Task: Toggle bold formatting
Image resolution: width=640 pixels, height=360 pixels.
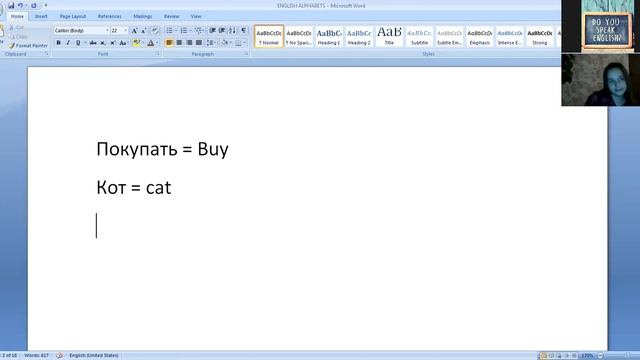Action: coord(58,43)
